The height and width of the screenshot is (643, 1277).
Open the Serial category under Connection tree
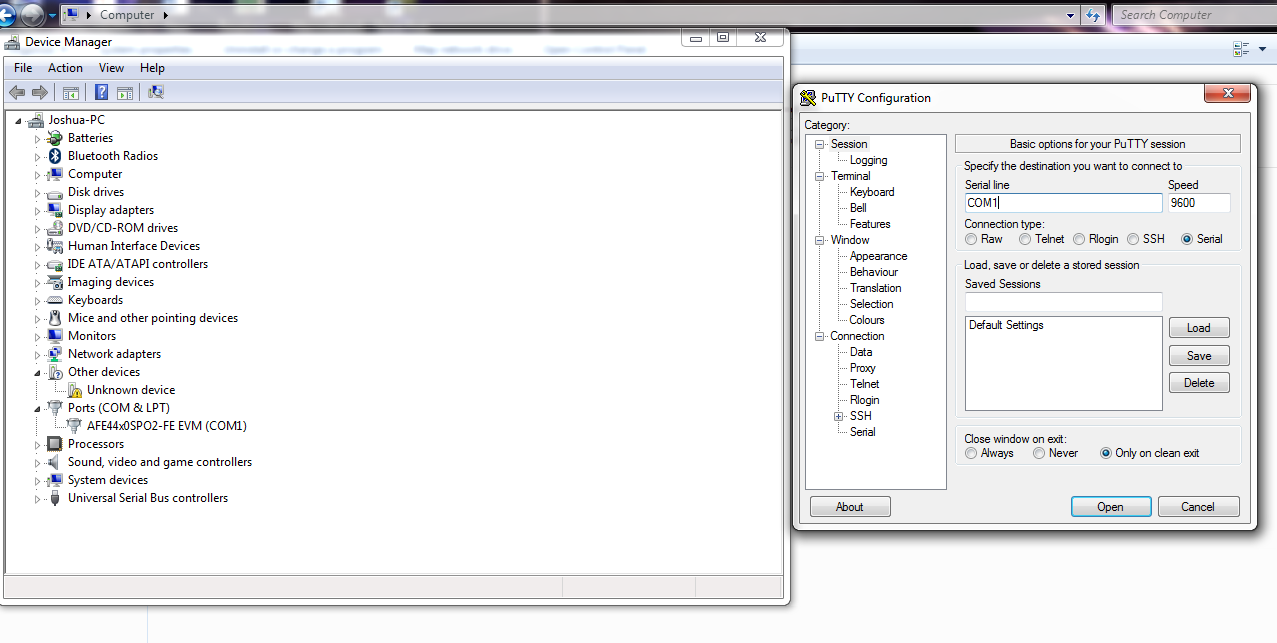tap(862, 432)
